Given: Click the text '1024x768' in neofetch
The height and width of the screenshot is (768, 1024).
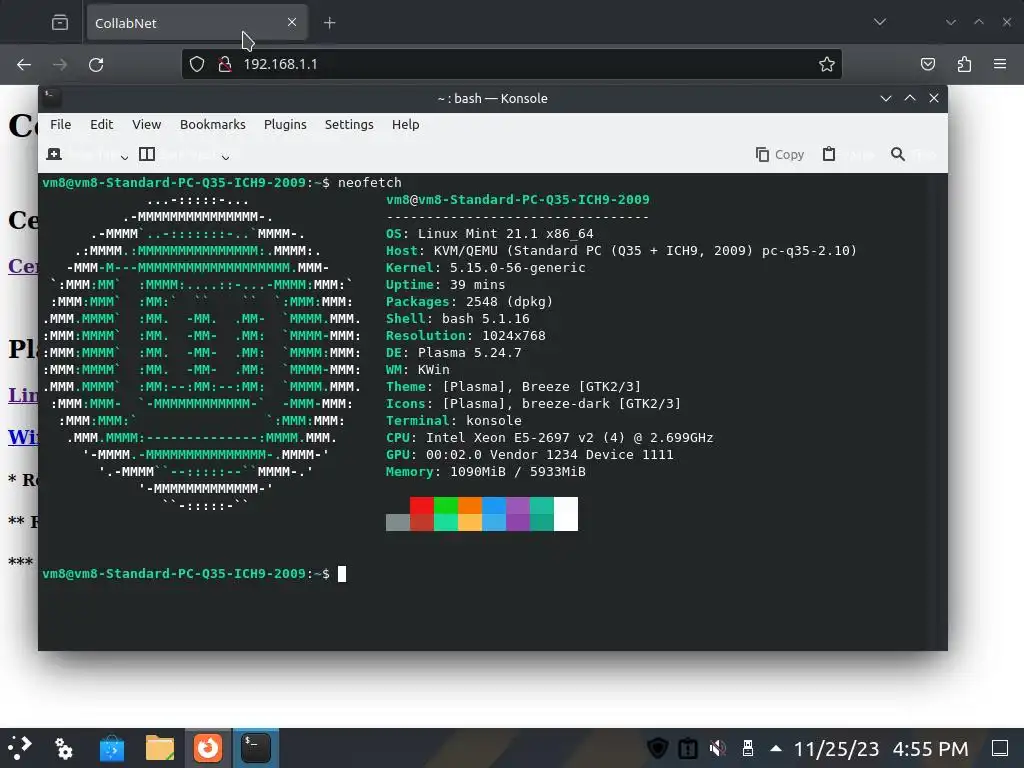Looking at the screenshot, I should coord(513,335).
